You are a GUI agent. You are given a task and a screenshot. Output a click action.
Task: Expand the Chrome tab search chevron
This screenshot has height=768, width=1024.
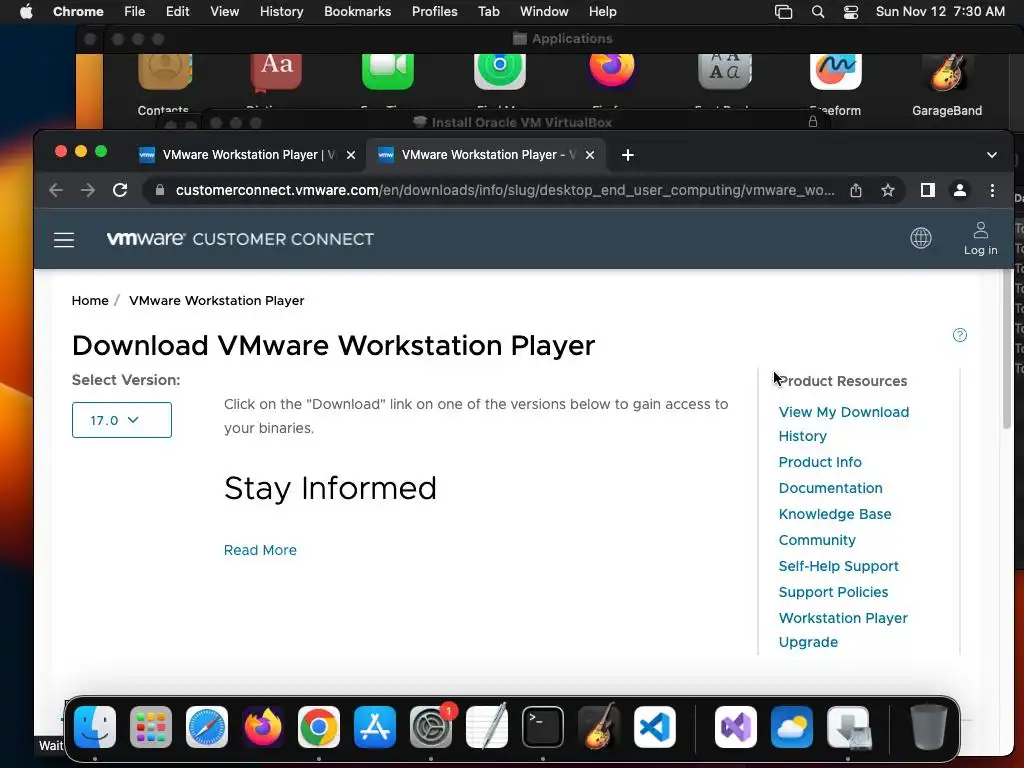(x=992, y=155)
